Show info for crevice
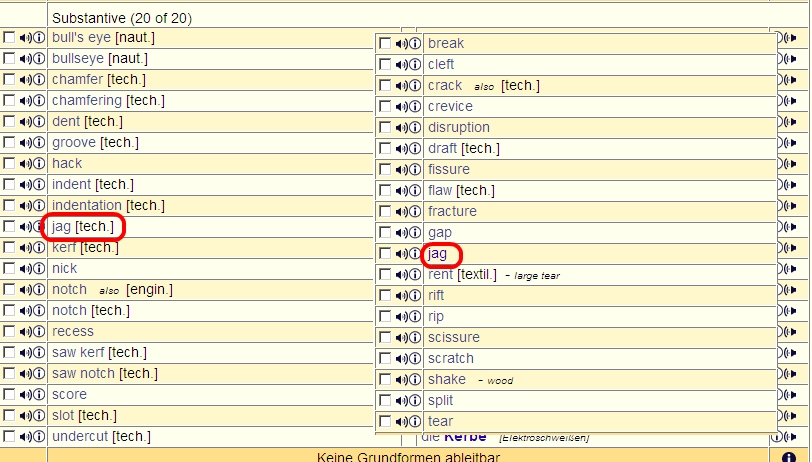Image resolution: width=812 pixels, height=462 pixels. [x=415, y=106]
